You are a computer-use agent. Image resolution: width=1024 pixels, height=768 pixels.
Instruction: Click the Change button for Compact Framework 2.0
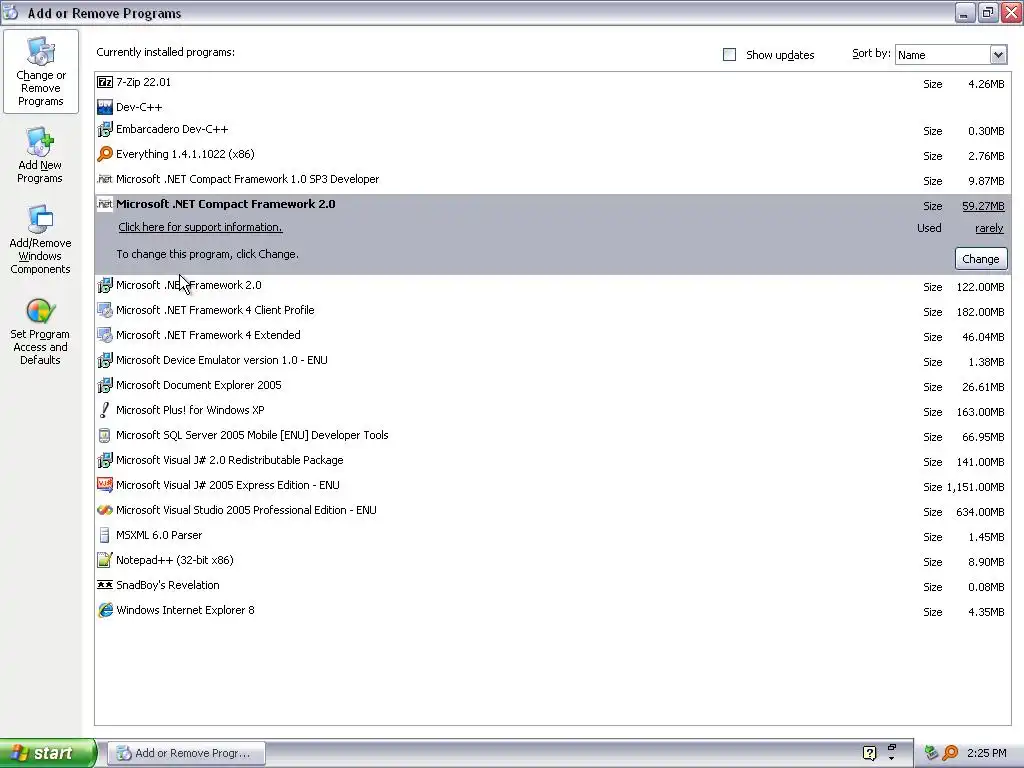[981, 259]
